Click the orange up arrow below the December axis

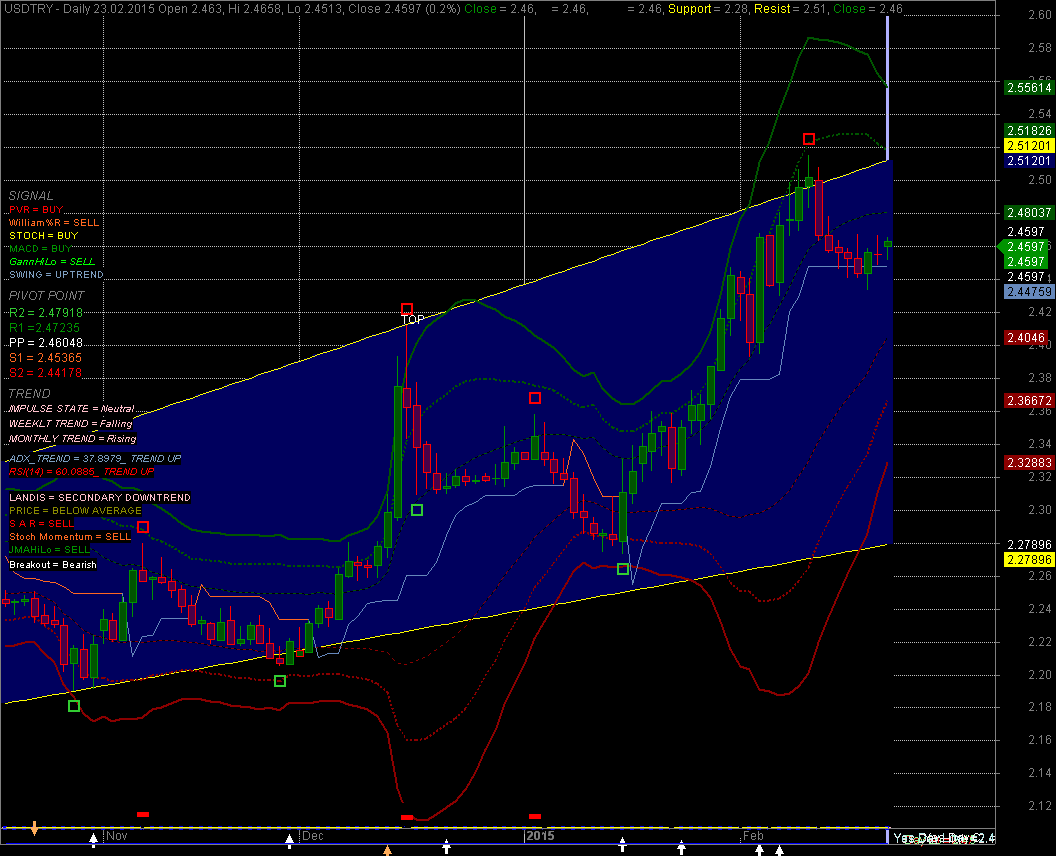pos(388,850)
